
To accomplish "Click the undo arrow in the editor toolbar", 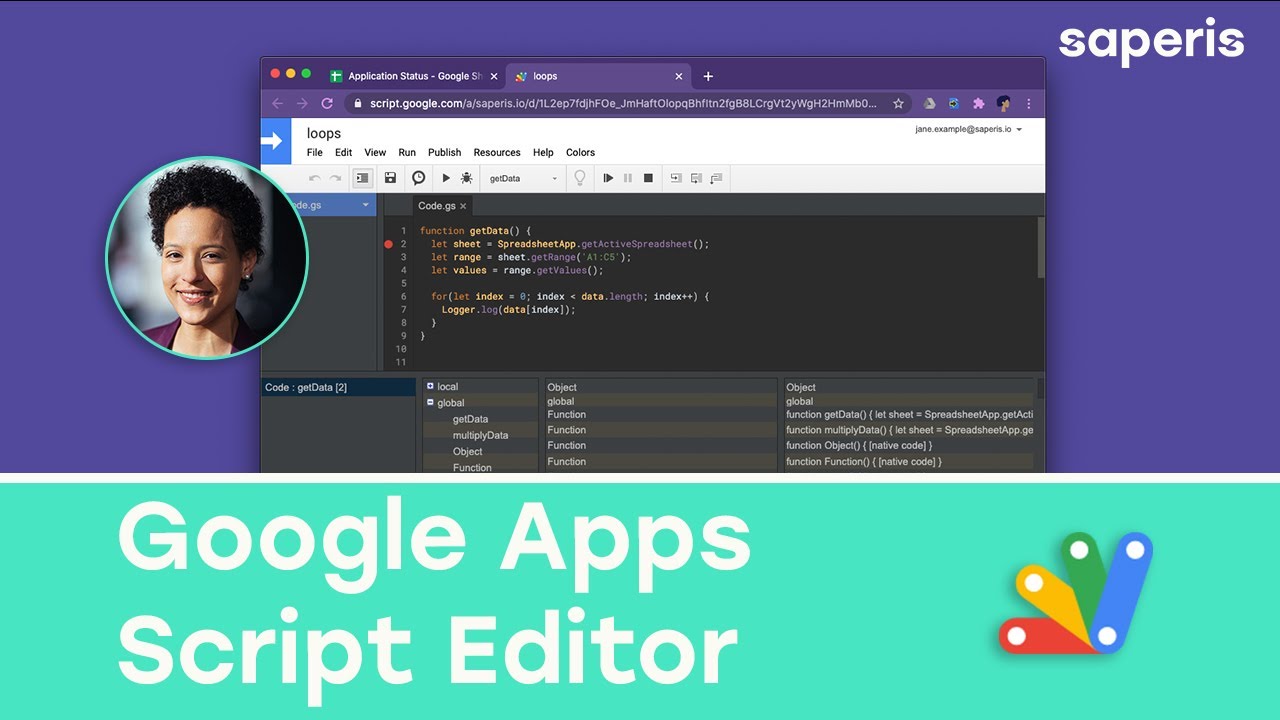I will (x=314, y=178).
